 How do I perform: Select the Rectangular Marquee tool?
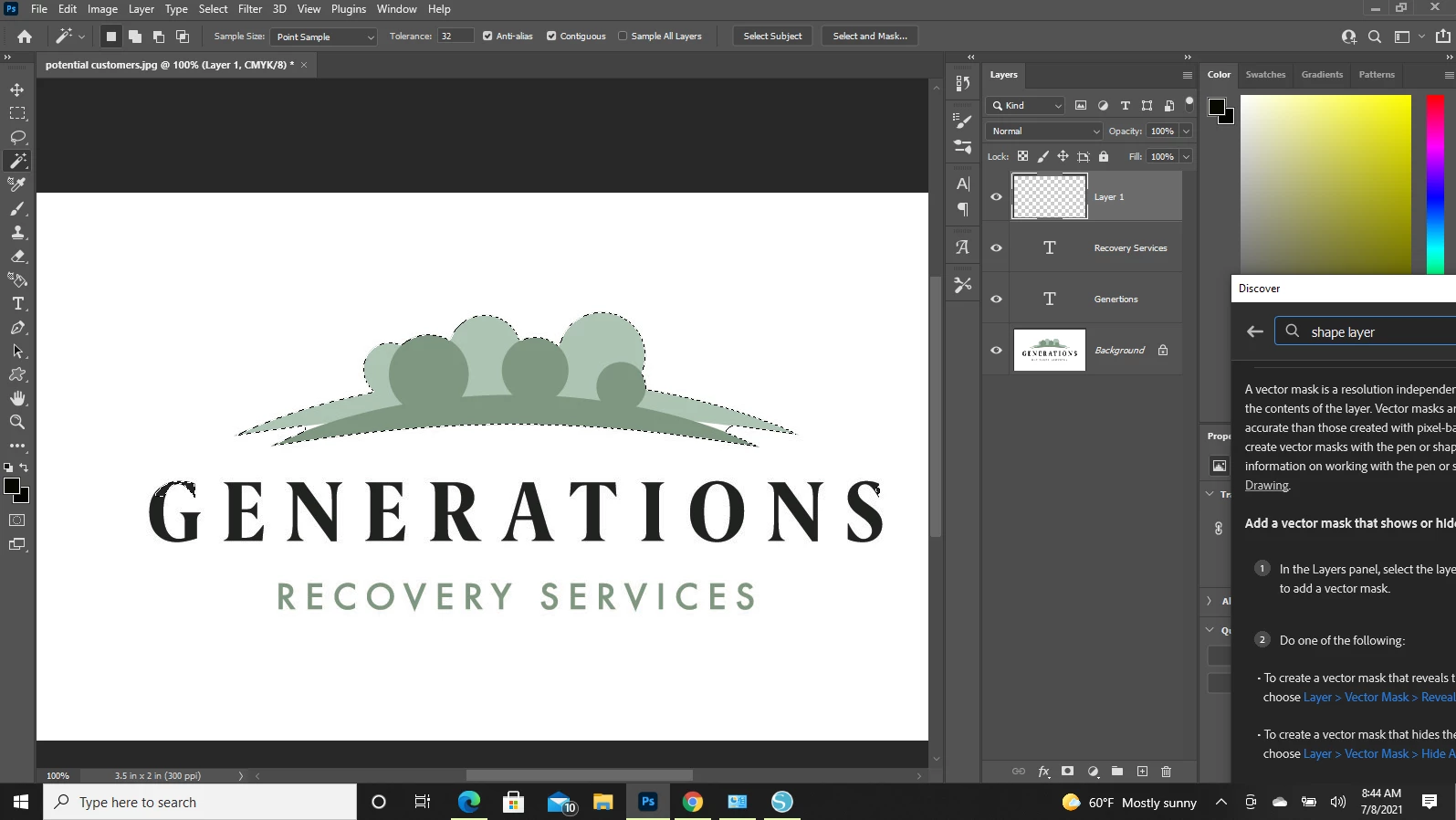click(17, 113)
